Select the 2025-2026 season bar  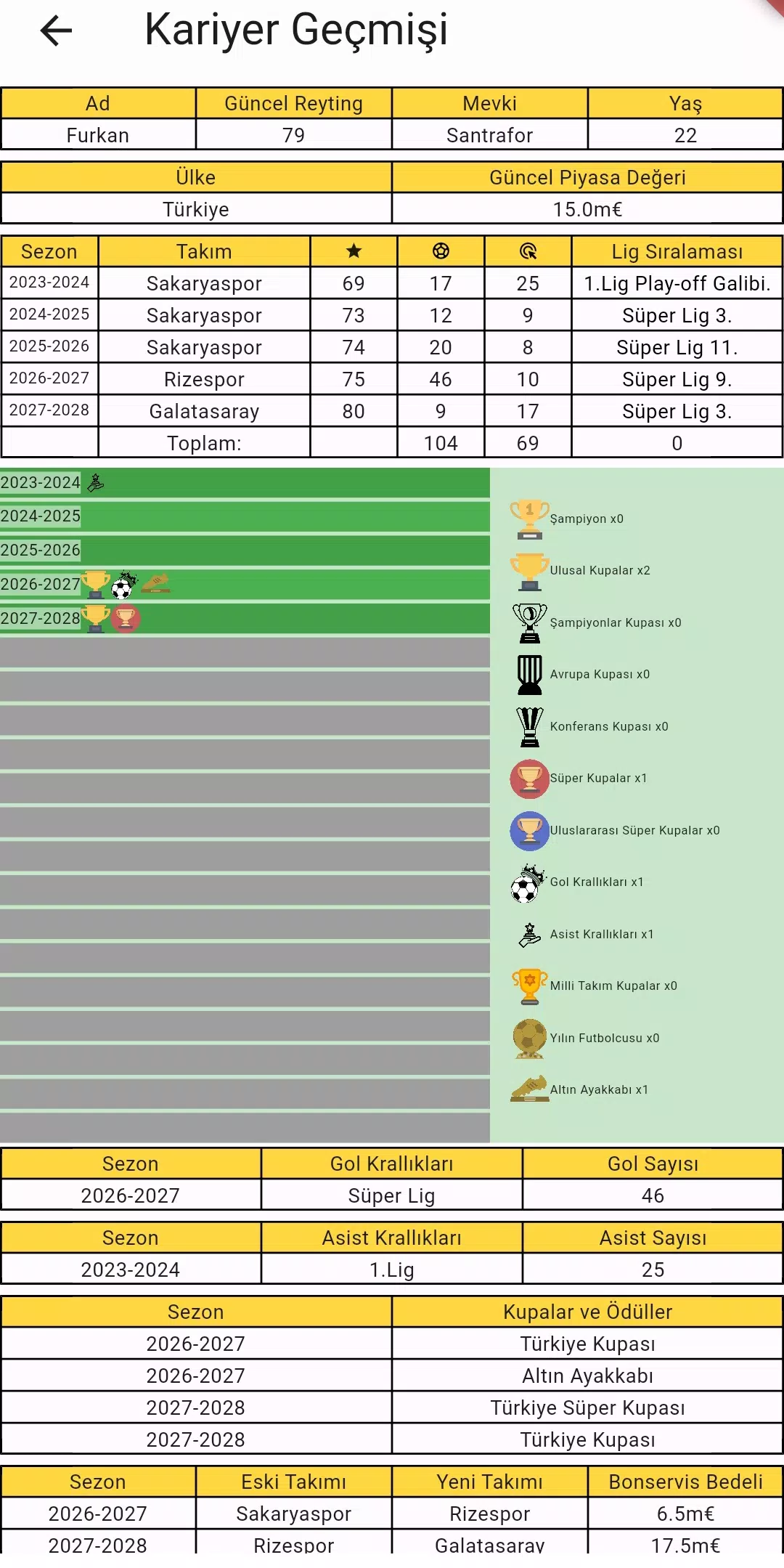tap(245, 551)
